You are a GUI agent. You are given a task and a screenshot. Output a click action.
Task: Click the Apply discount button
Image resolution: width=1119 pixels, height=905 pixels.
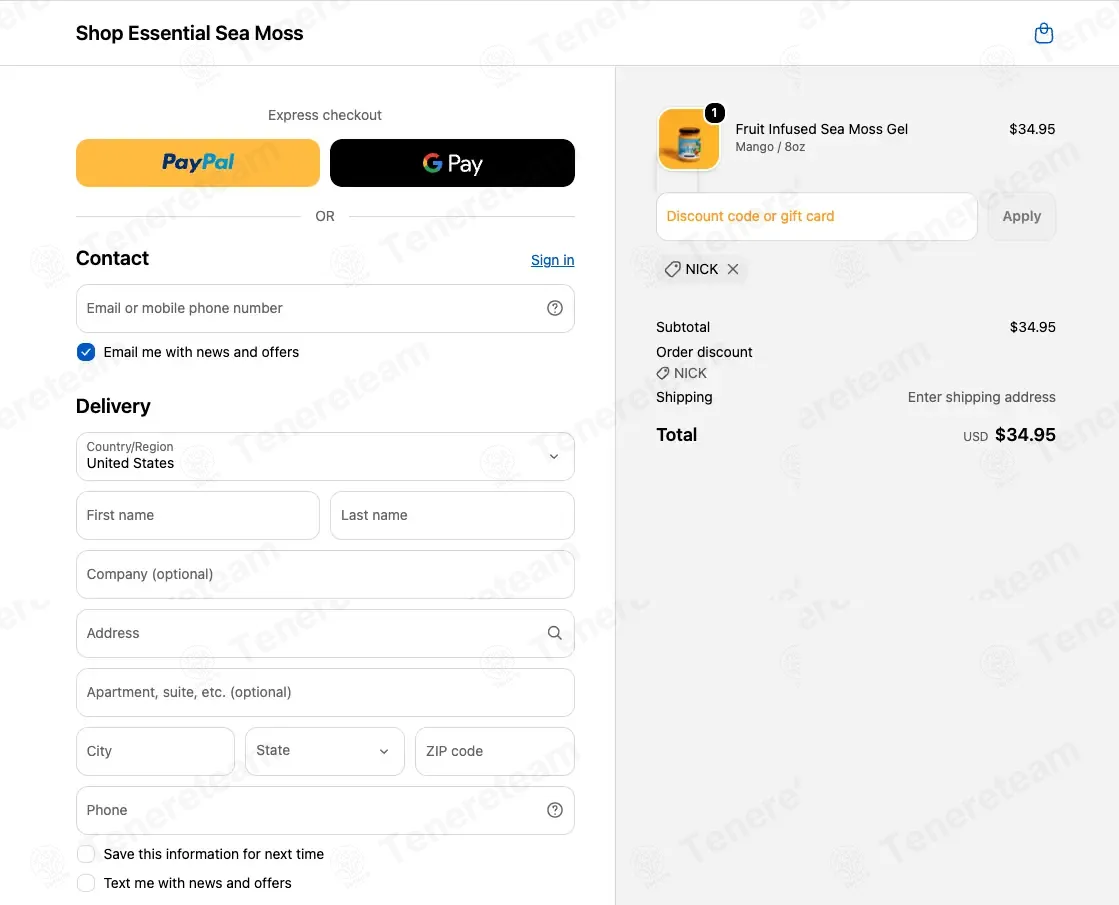1021,216
